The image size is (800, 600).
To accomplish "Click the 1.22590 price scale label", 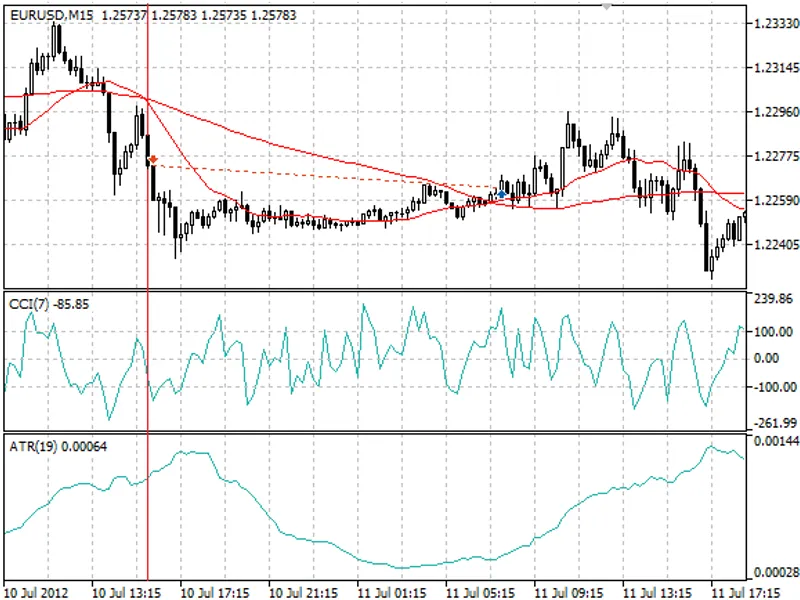I will pyautogui.click(x=776, y=201).
